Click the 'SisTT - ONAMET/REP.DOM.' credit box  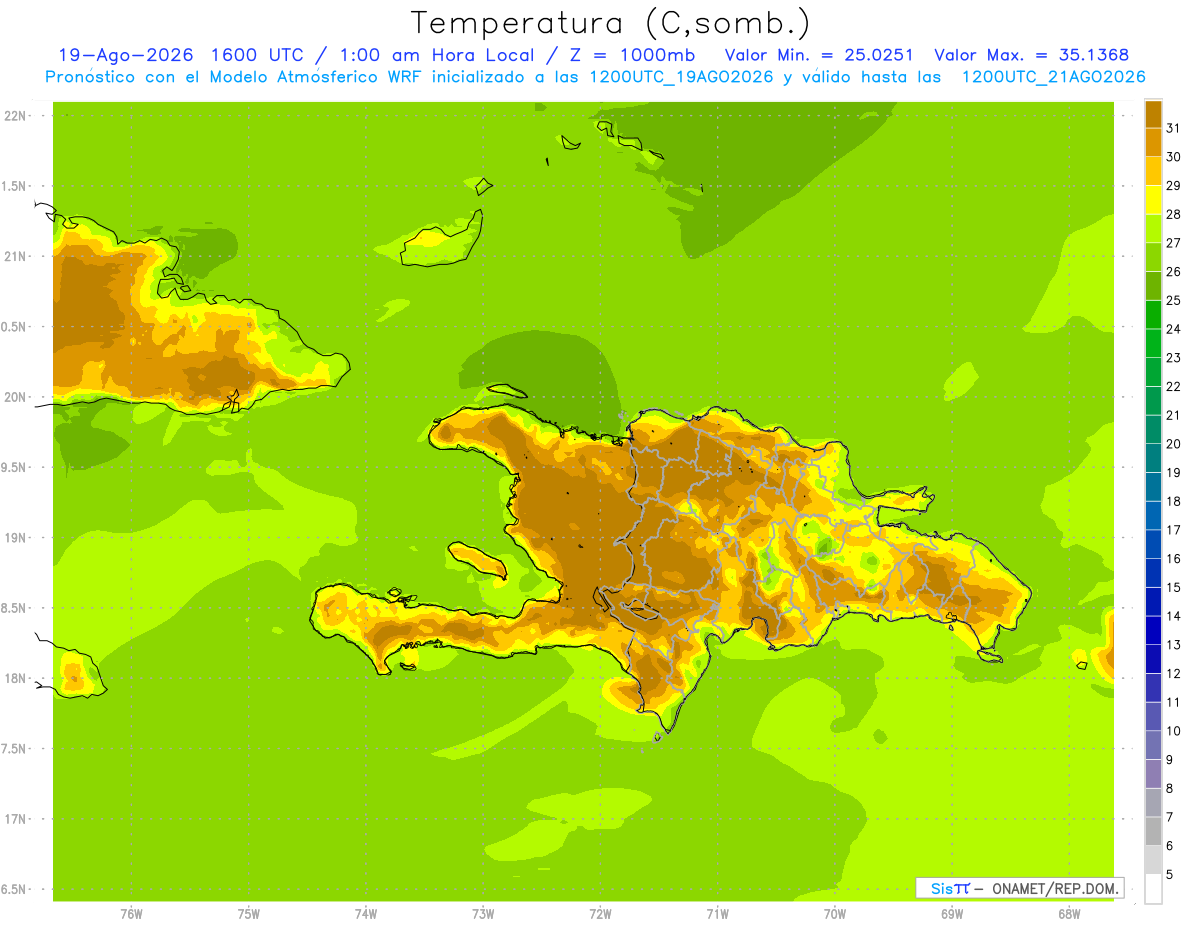point(1019,888)
